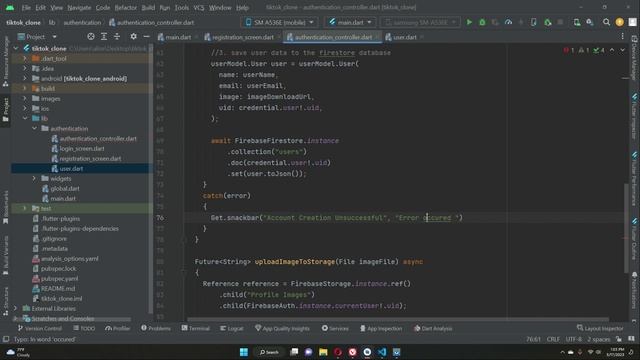Screen dimensions: 640x360
Task: Start debugging with the green bug icon
Action: [482, 22]
